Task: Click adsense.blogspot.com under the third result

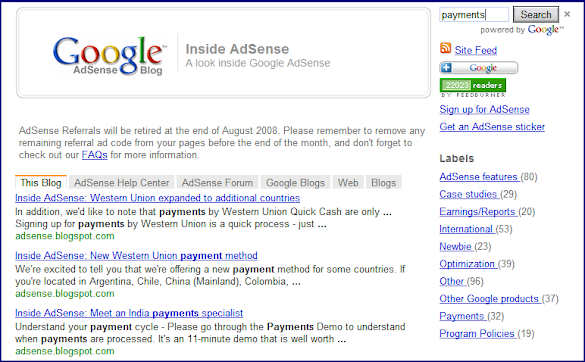Action: 65,351
